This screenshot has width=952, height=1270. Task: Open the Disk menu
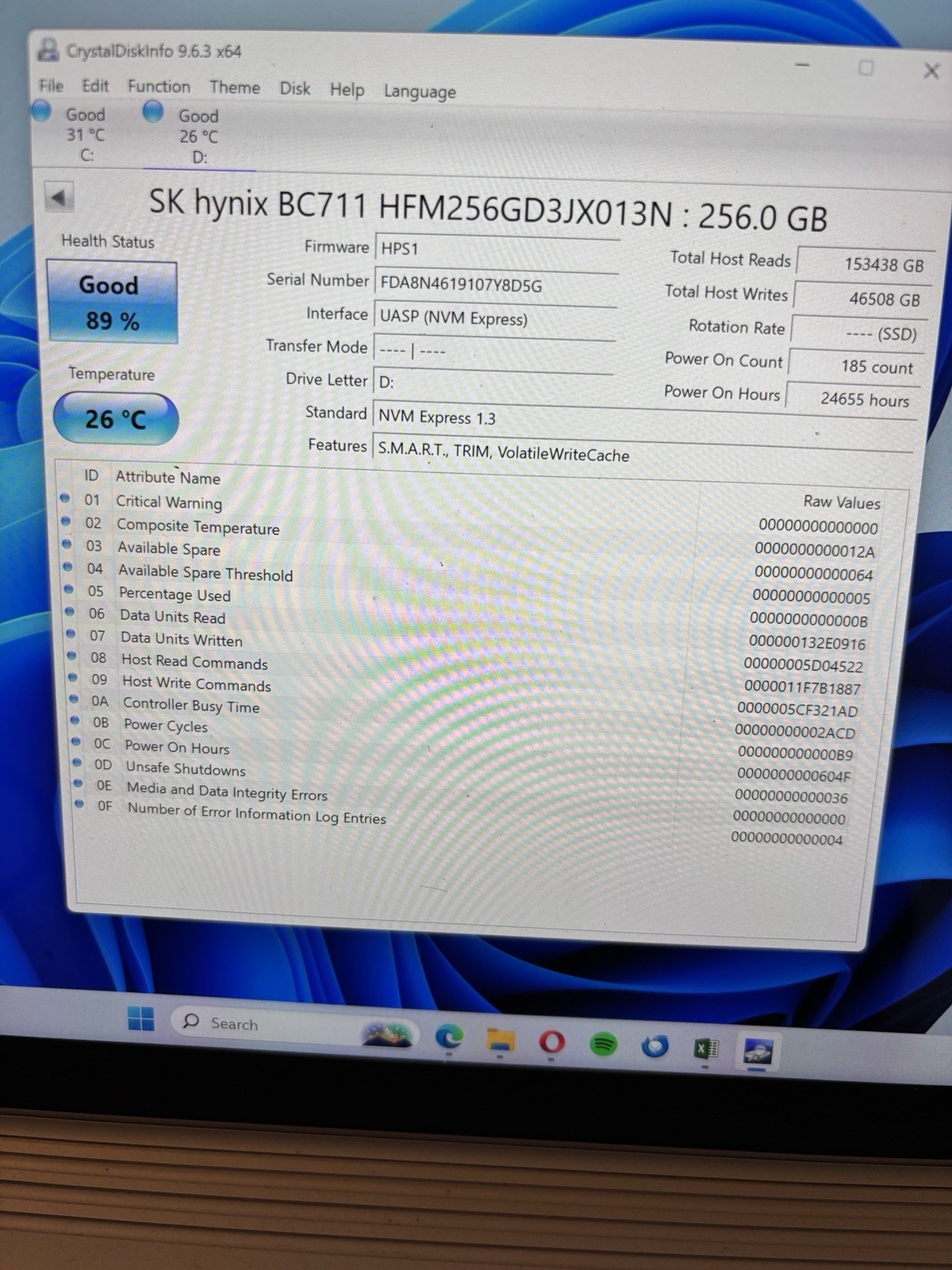295,88
